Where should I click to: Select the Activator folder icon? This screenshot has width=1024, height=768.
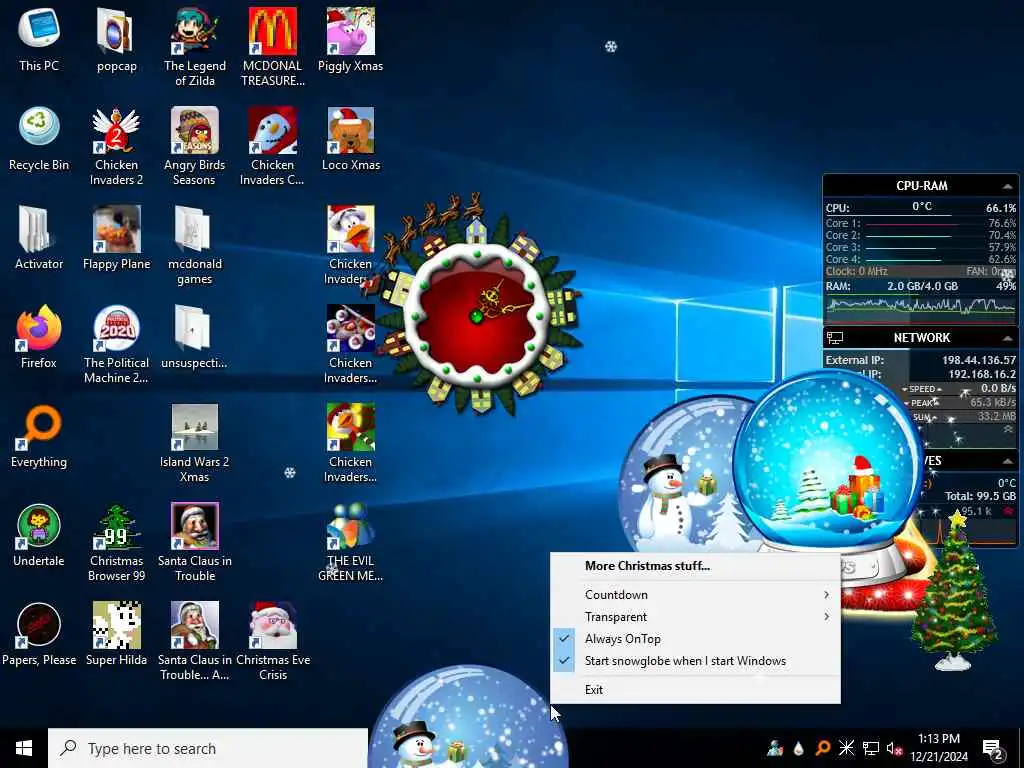(x=39, y=238)
